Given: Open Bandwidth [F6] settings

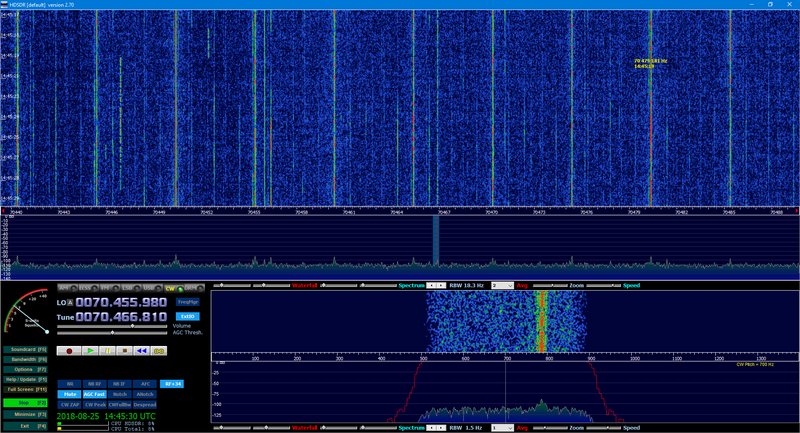Looking at the screenshot, I should 26,359.
